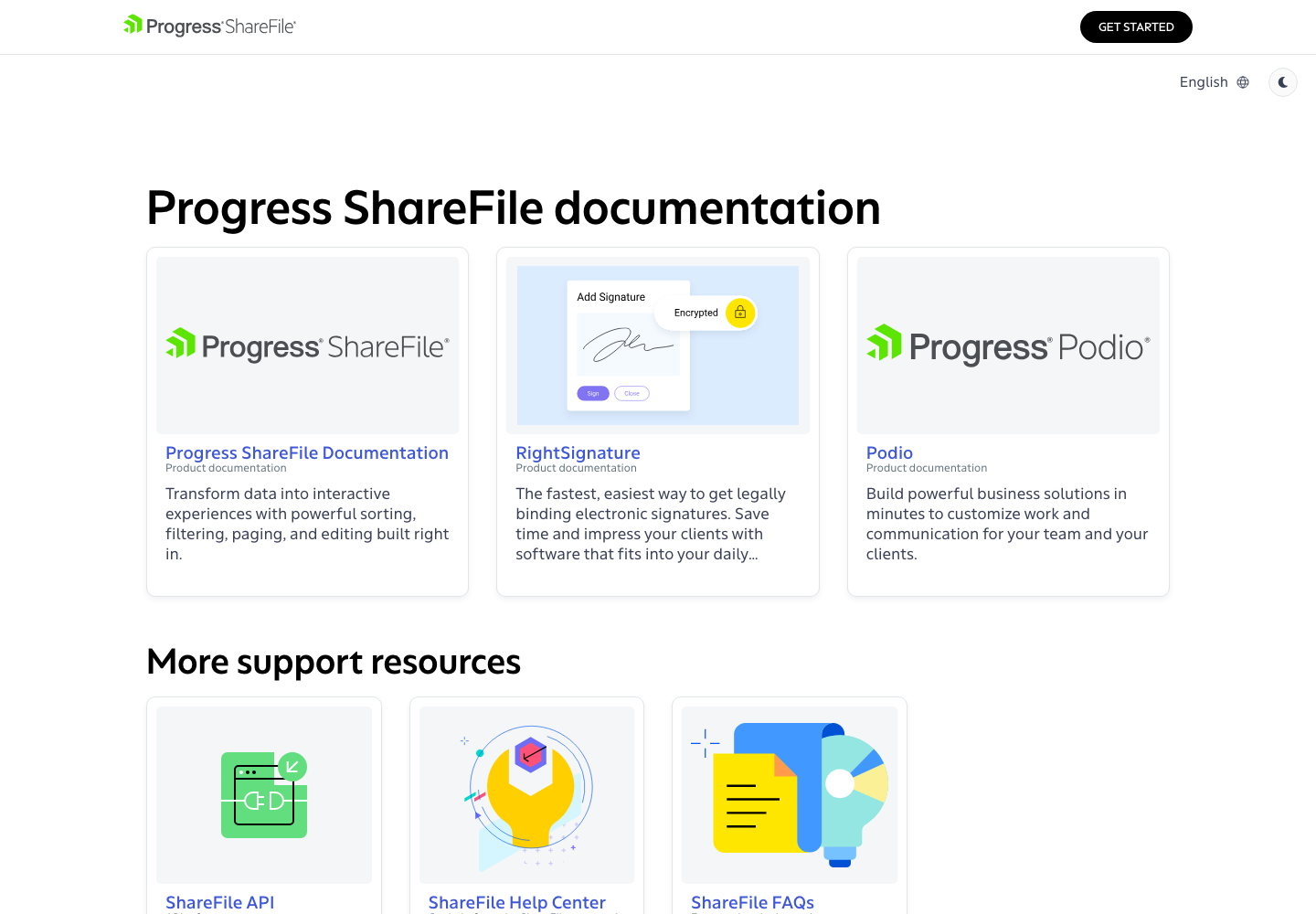Image resolution: width=1316 pixels, height=914 pixels.
Task: Click the globe icon beside English
Action: (x=1243, y=82)
